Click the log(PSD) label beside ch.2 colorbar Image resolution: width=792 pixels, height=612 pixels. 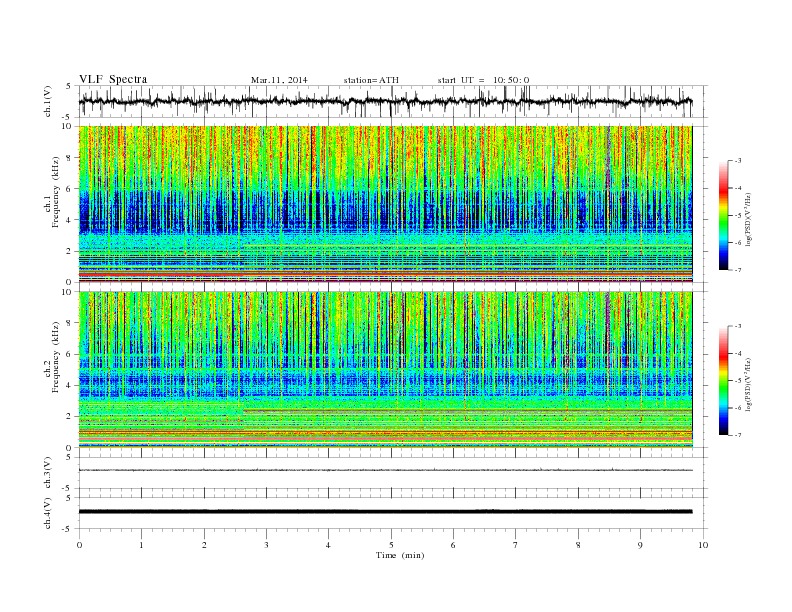(748, 384)
